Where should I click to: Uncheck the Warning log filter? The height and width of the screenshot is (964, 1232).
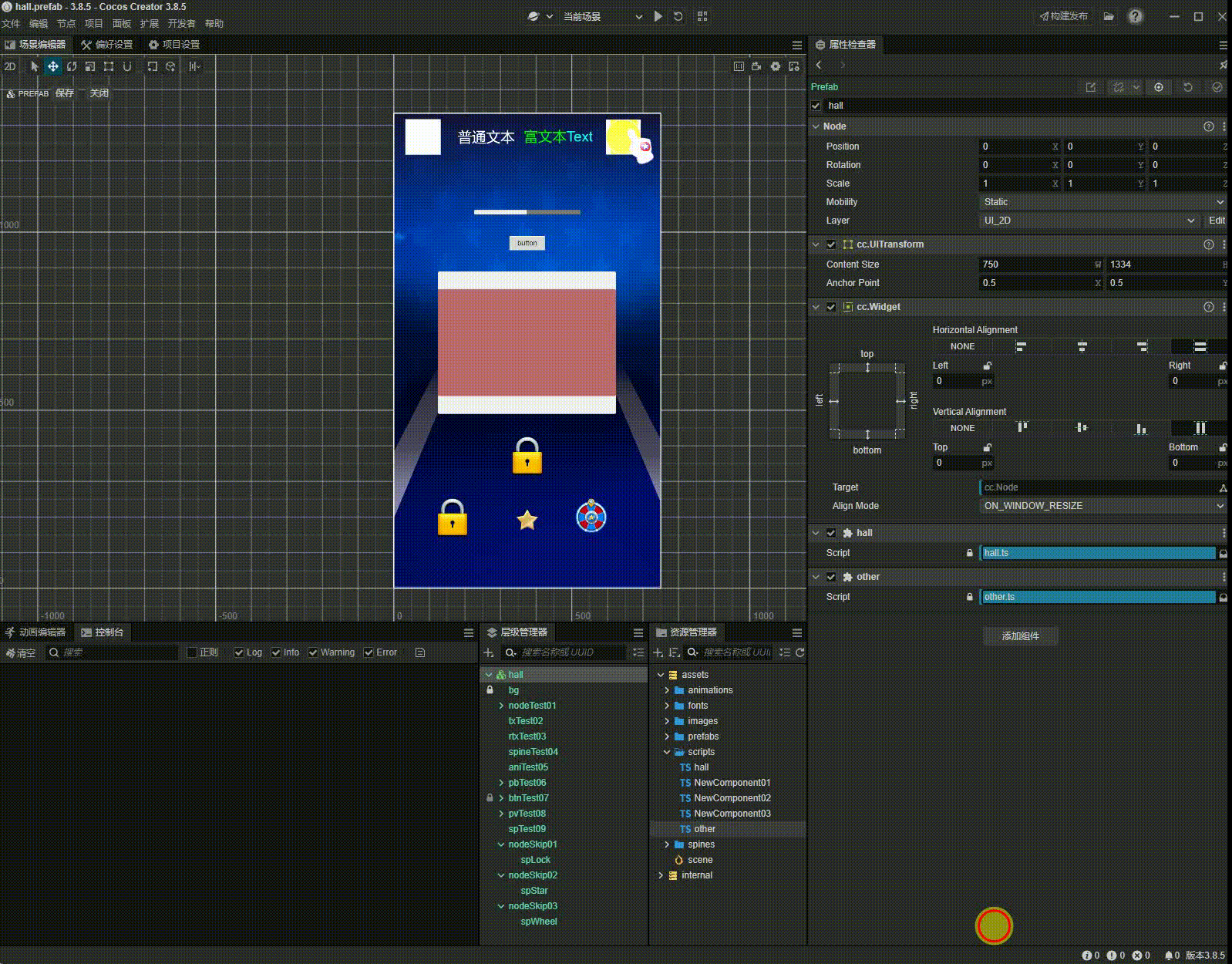(313, 652)
